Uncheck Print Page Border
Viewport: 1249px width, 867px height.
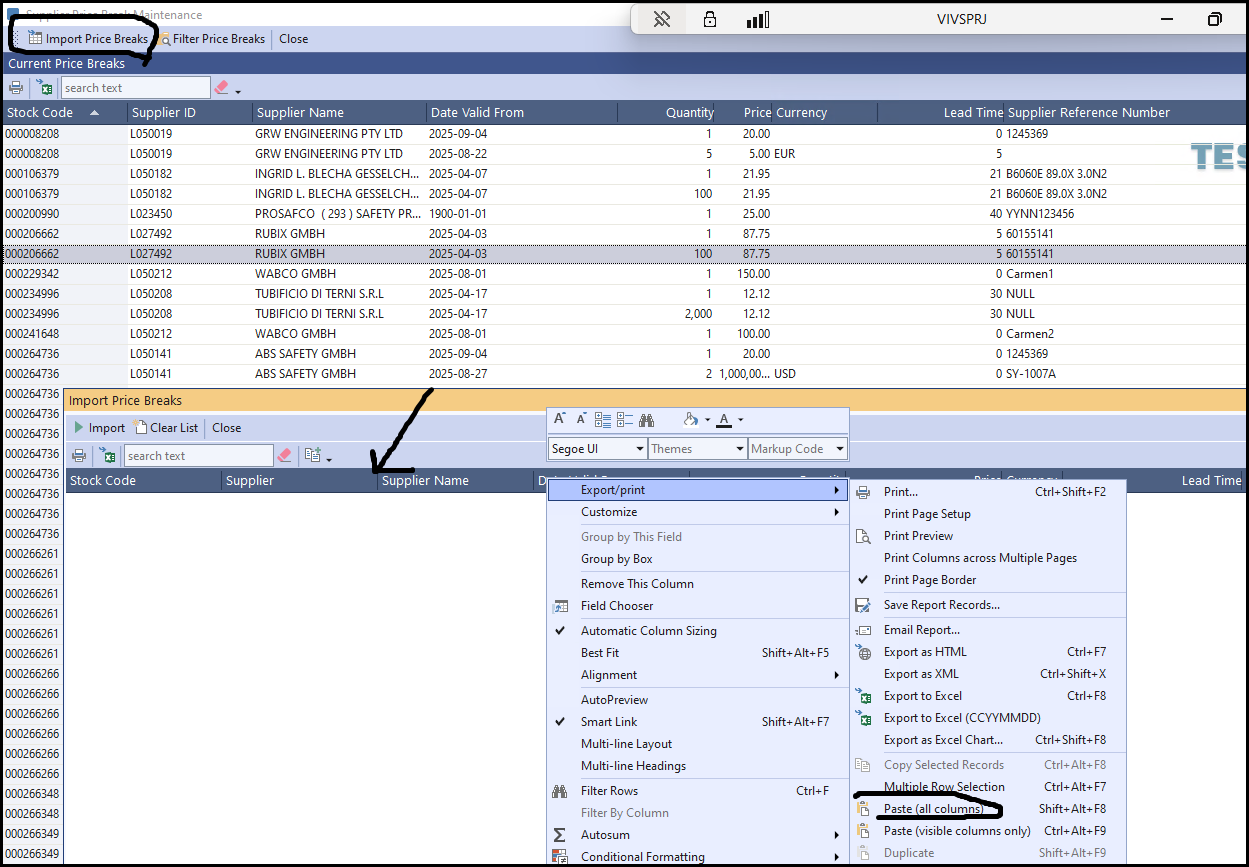pyautogui.click(x=929, y=580)
